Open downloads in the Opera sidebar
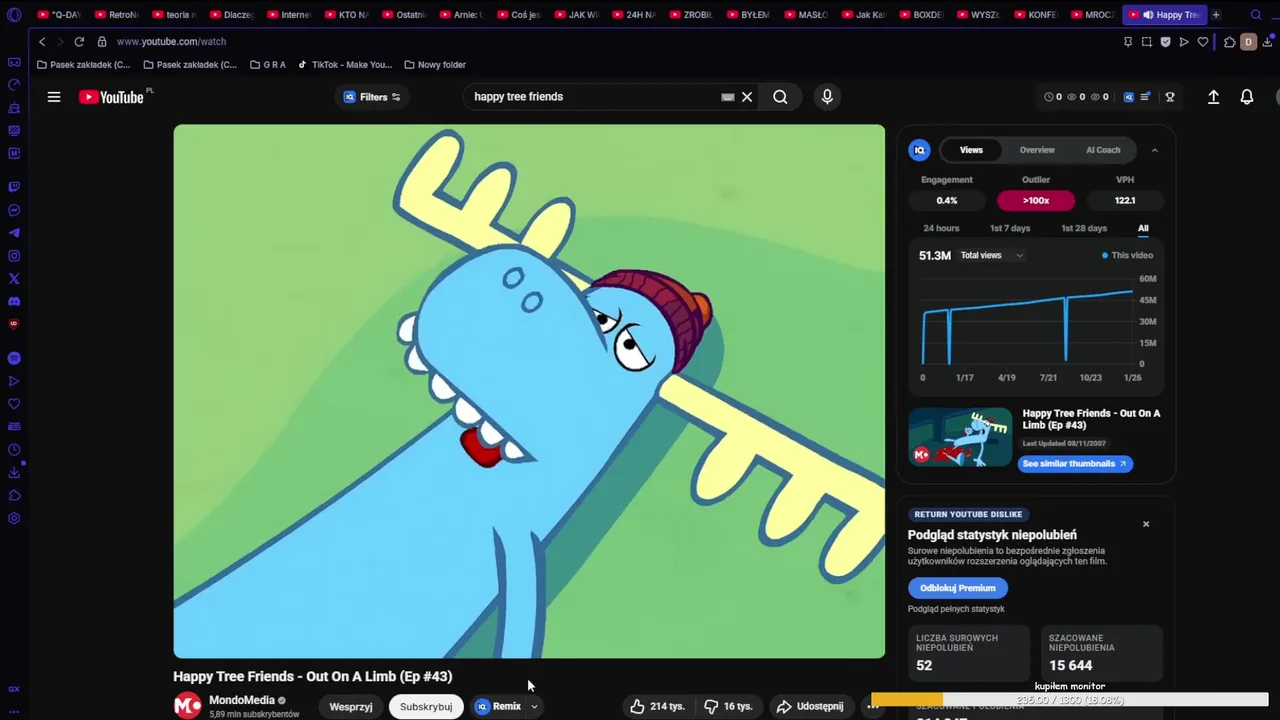The image size is (1280, 720). pyautogui.click(x=14, y=472)
